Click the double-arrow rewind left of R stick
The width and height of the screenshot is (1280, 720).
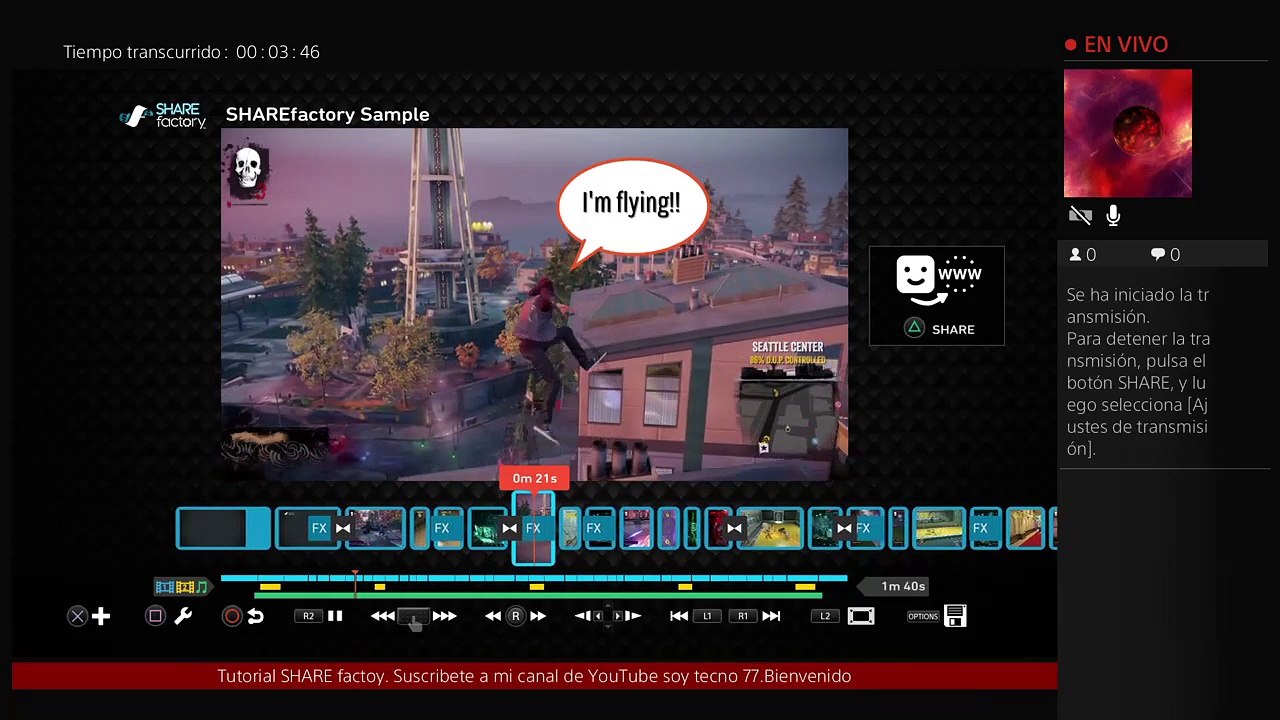[493, 616]
